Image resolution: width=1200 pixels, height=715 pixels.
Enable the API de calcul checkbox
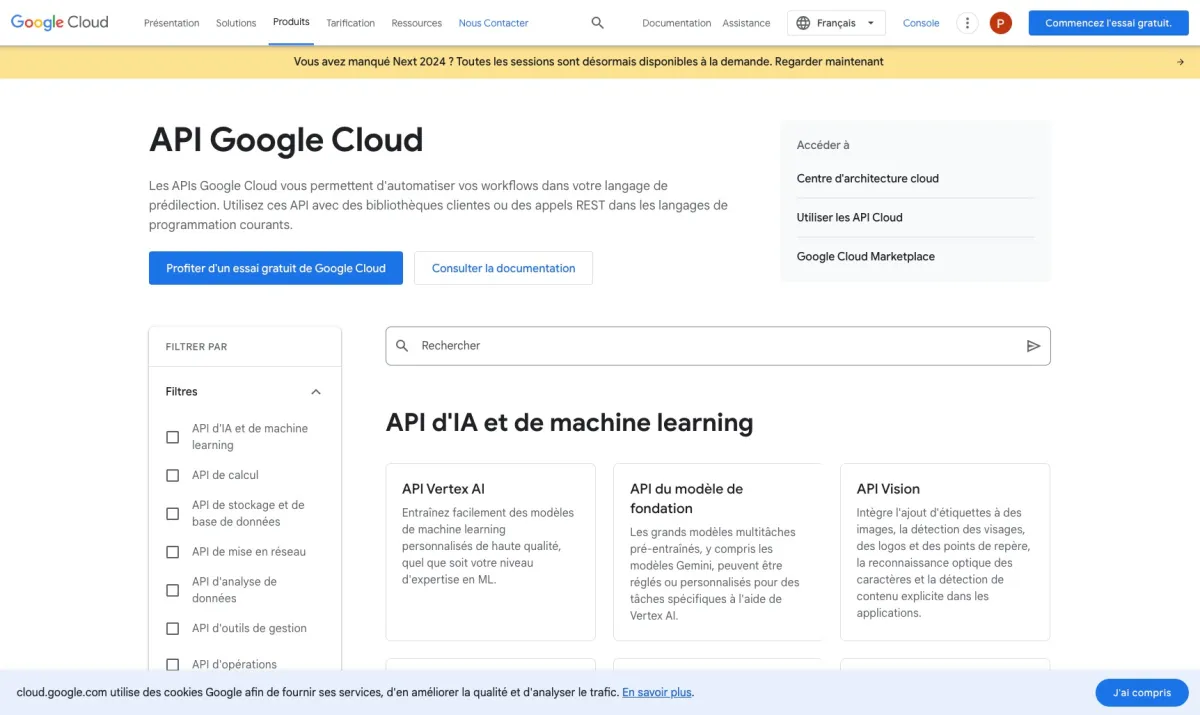pos(173,475)
